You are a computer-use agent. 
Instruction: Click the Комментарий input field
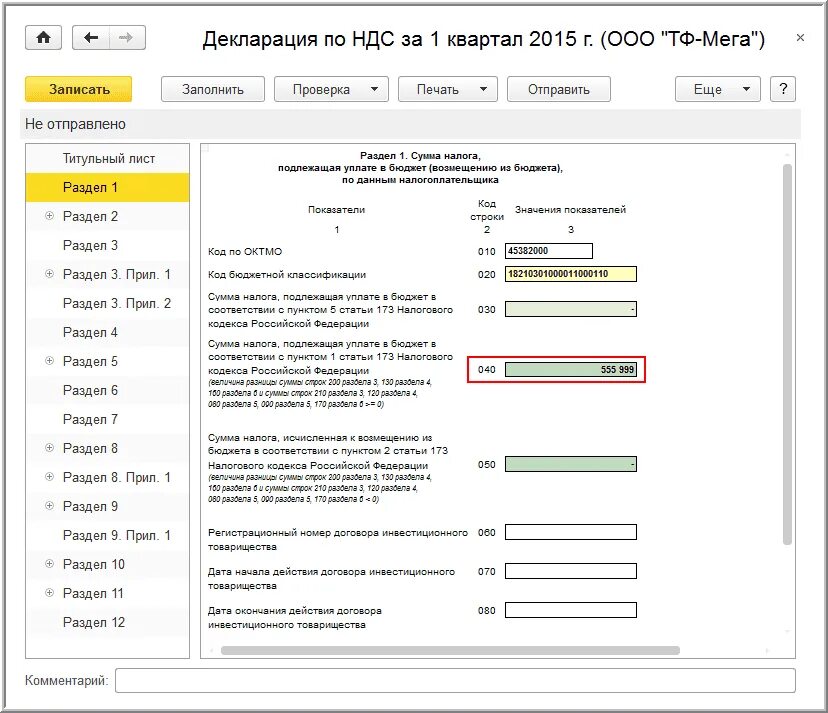(x=455, y=680)
